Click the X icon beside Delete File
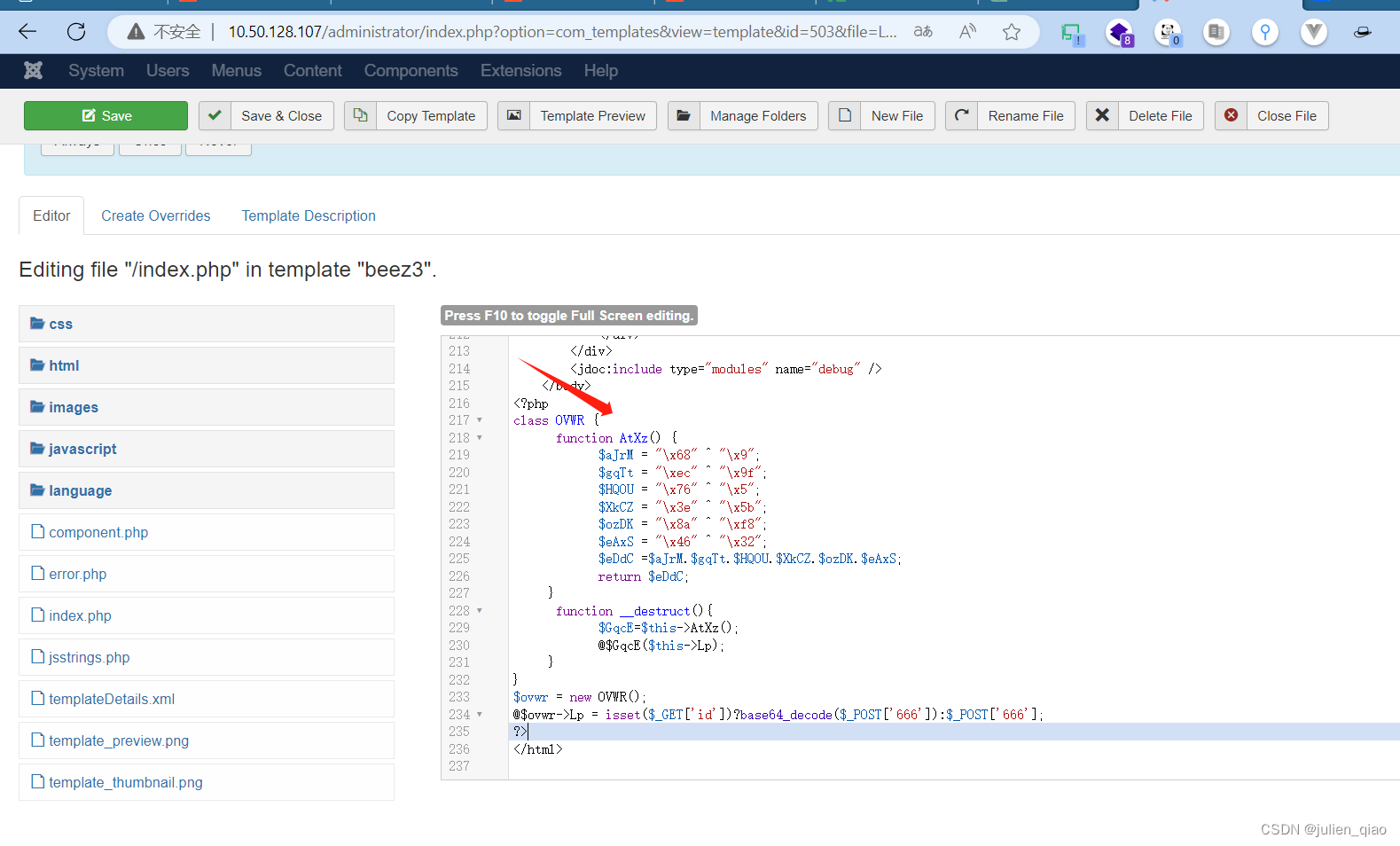Viewport: 1400px width, 846px height. point(1102,115)
